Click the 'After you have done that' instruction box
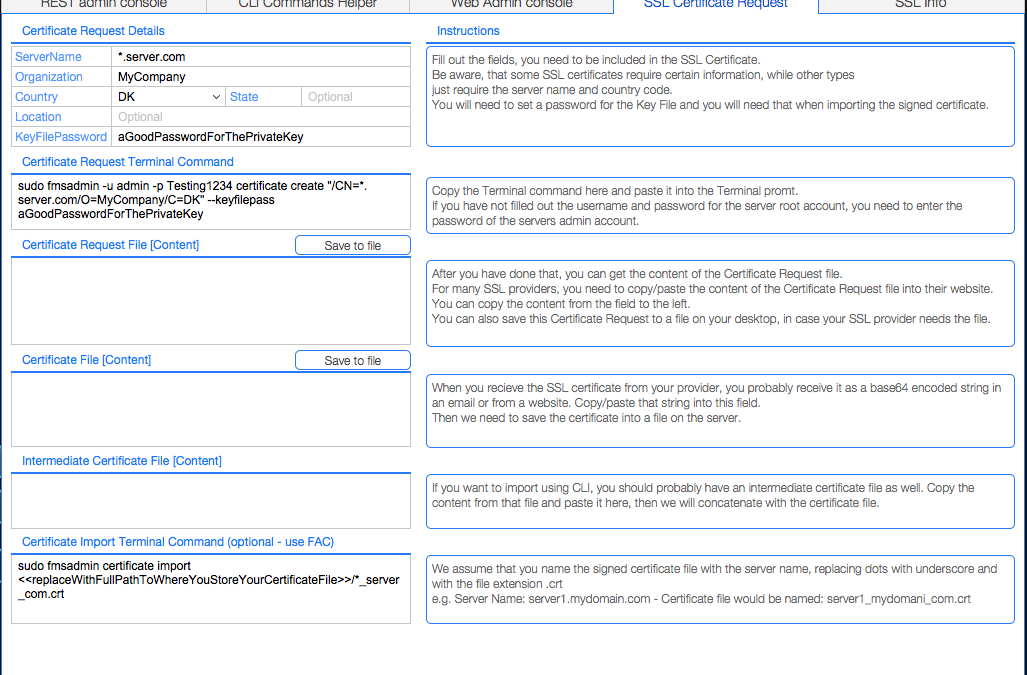The image size is (1027, 675). 720,304
